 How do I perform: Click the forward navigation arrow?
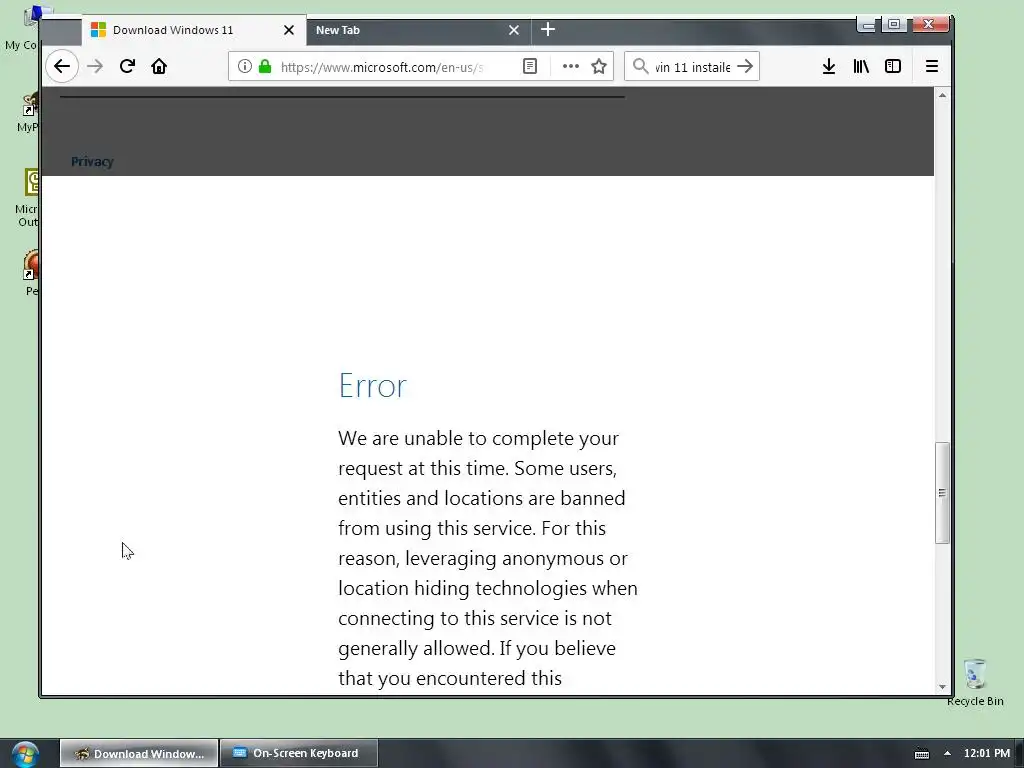(x=95, y=66)
